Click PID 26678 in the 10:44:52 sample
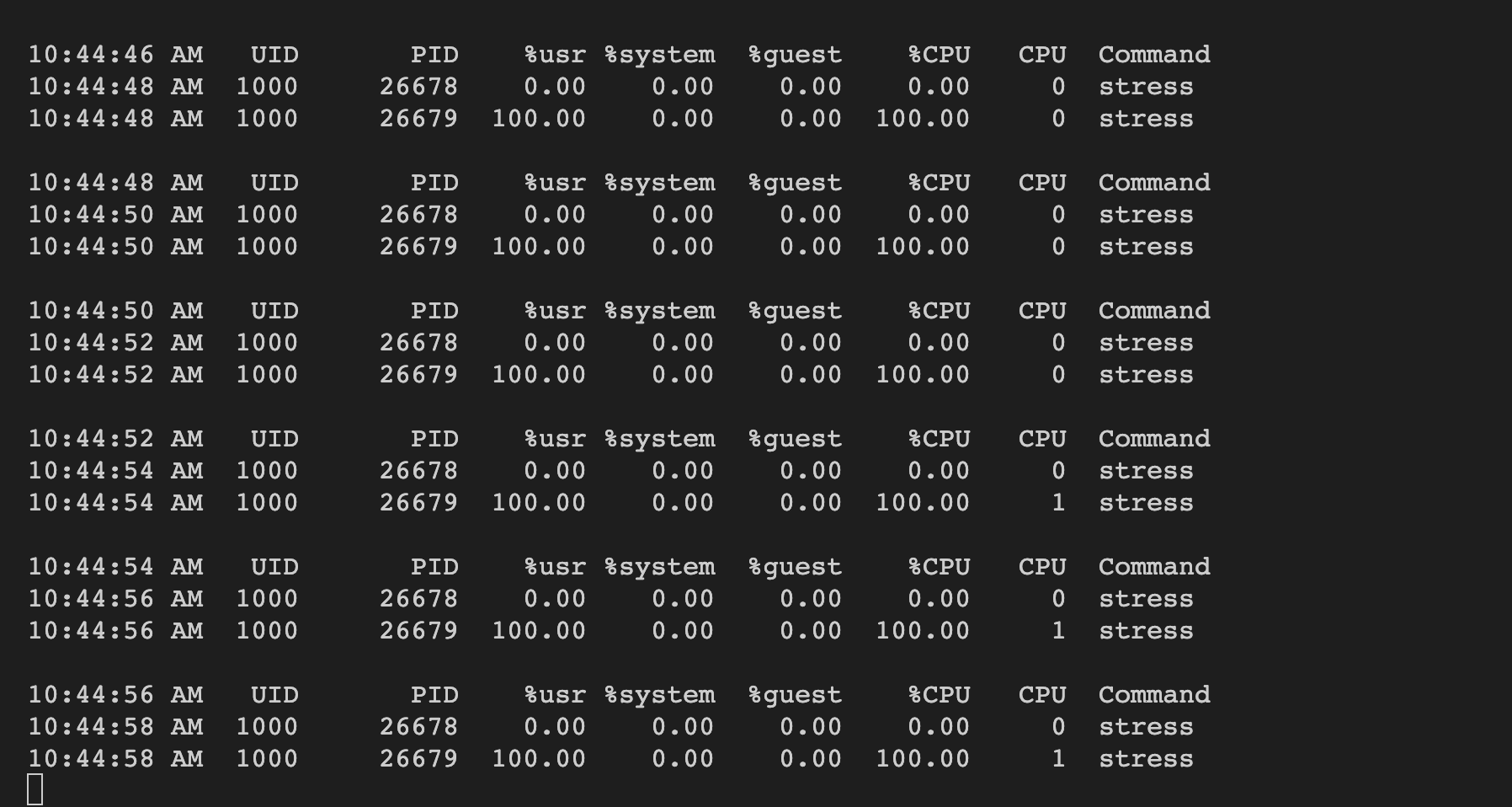 point(418,343)
